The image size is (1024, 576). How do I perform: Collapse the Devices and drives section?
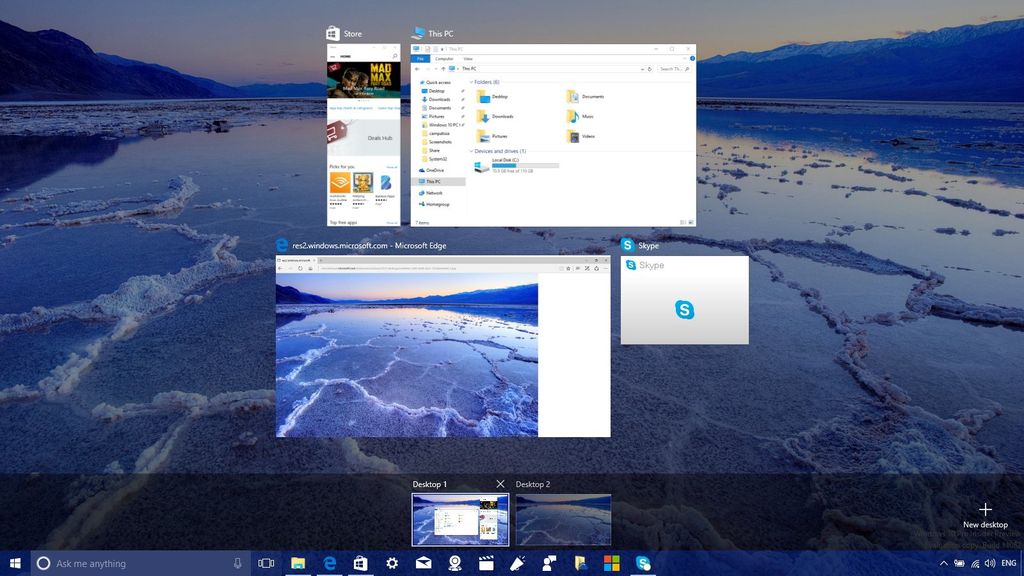[471, 151]
